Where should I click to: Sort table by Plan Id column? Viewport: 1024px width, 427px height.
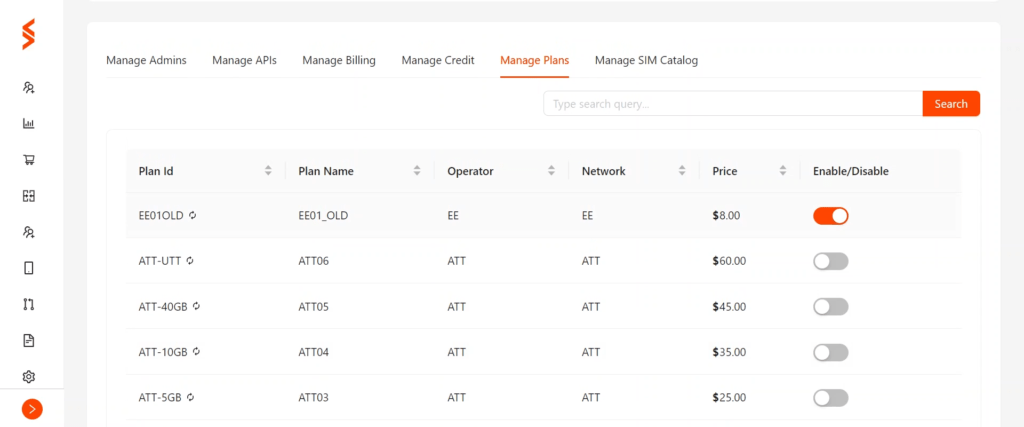pyautogui.click(x=268, y=171)
